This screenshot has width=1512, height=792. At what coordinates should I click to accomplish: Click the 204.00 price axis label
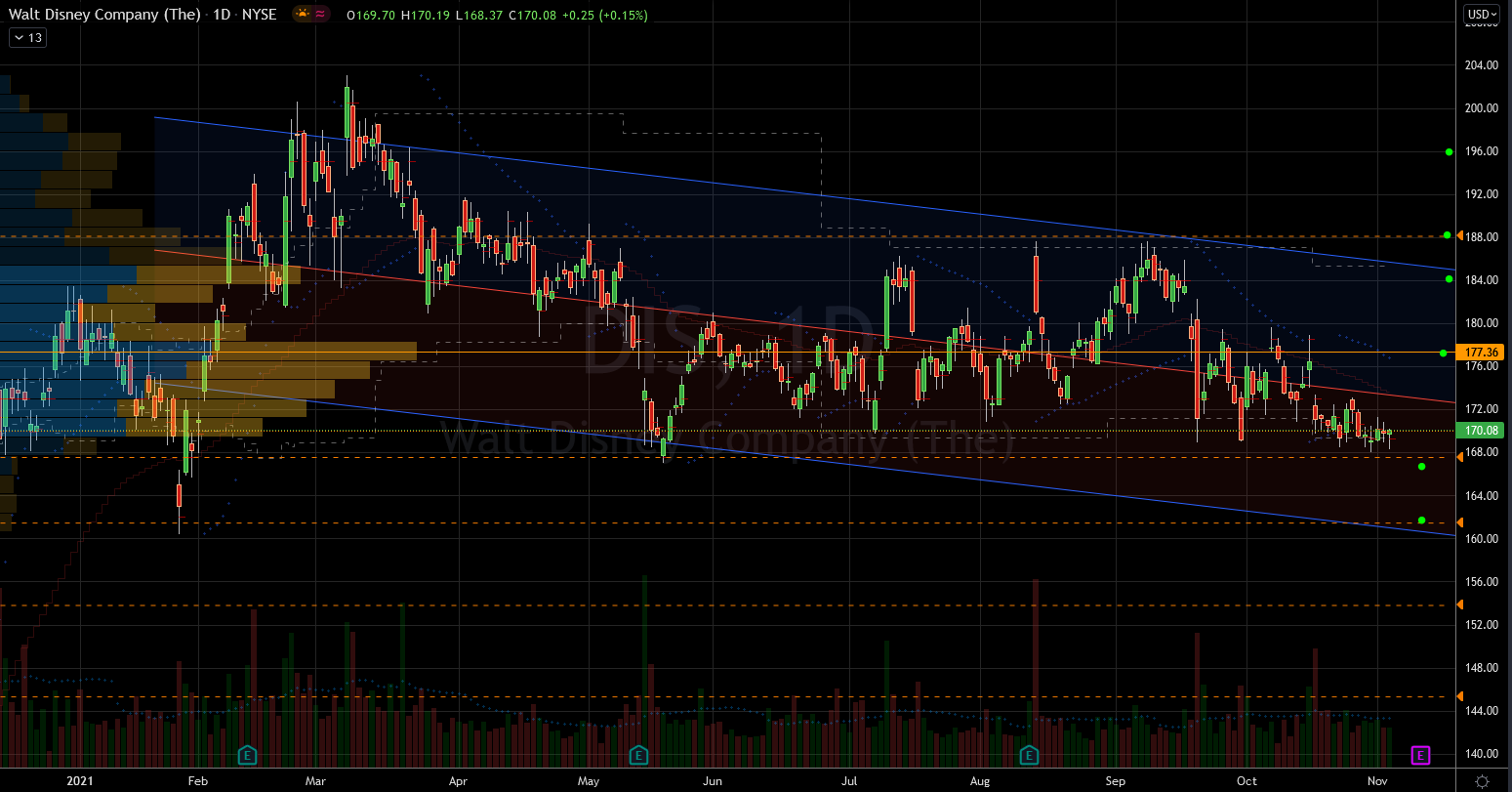click(1481, 65)
